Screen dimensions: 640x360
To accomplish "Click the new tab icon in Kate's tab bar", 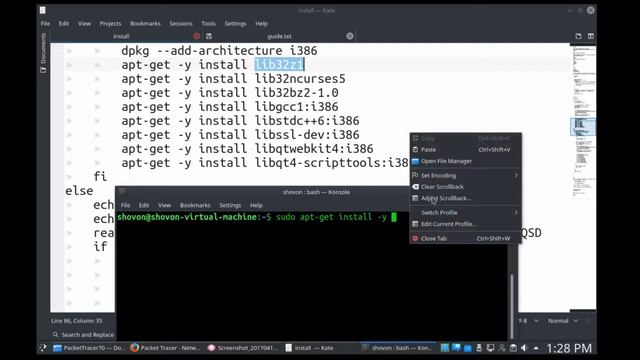I will pyautogui.click(x=578, y=36).
